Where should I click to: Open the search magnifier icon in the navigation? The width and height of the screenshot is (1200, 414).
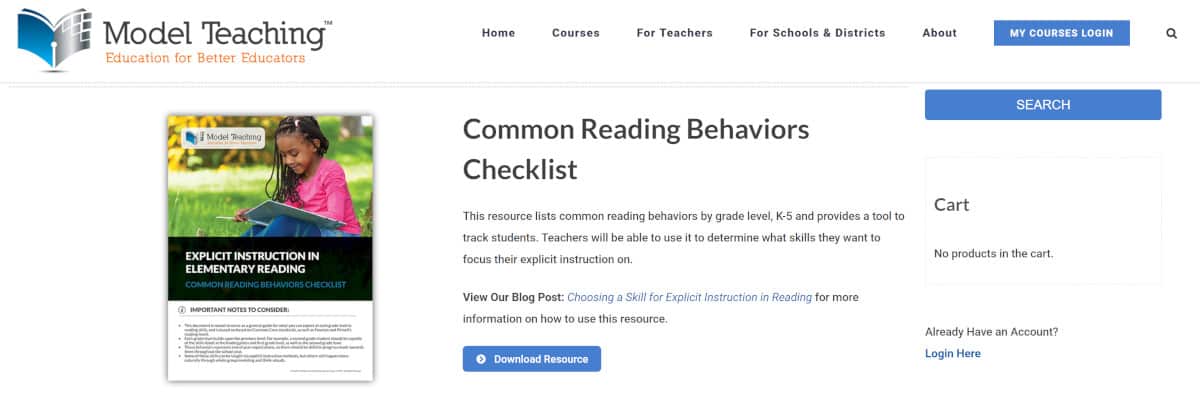click(x=1171, y=33)
